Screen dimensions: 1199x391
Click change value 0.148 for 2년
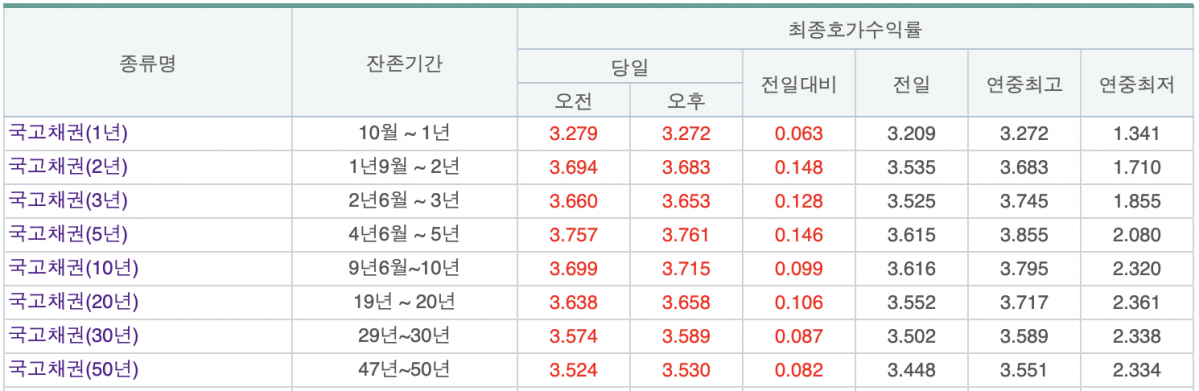tap(799, 168)
